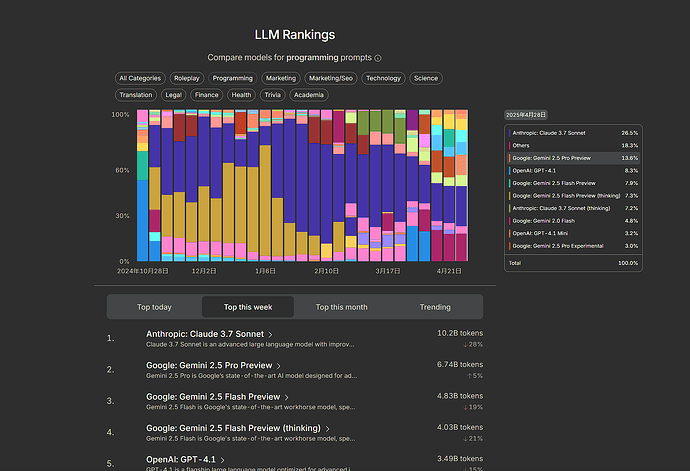Click the 3.49B tokens value
Viewport: 690px width, 471px height.
coord(460,458)
